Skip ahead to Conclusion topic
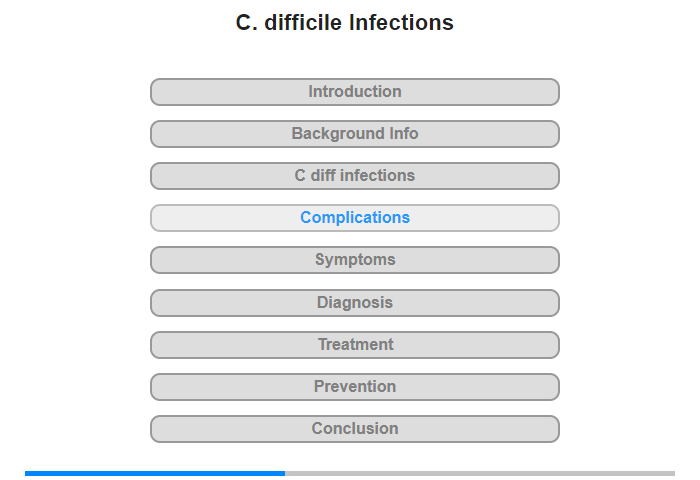This screenshot has height=480, width=700. tap(354, 429)
